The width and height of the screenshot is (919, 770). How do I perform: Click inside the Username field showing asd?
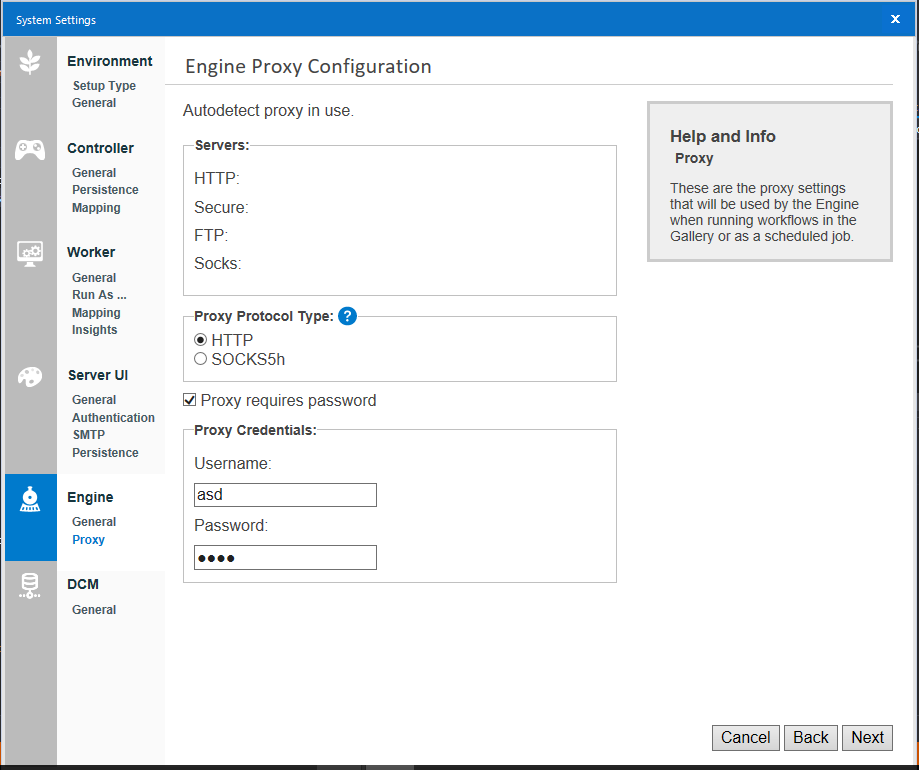(285, 495)
